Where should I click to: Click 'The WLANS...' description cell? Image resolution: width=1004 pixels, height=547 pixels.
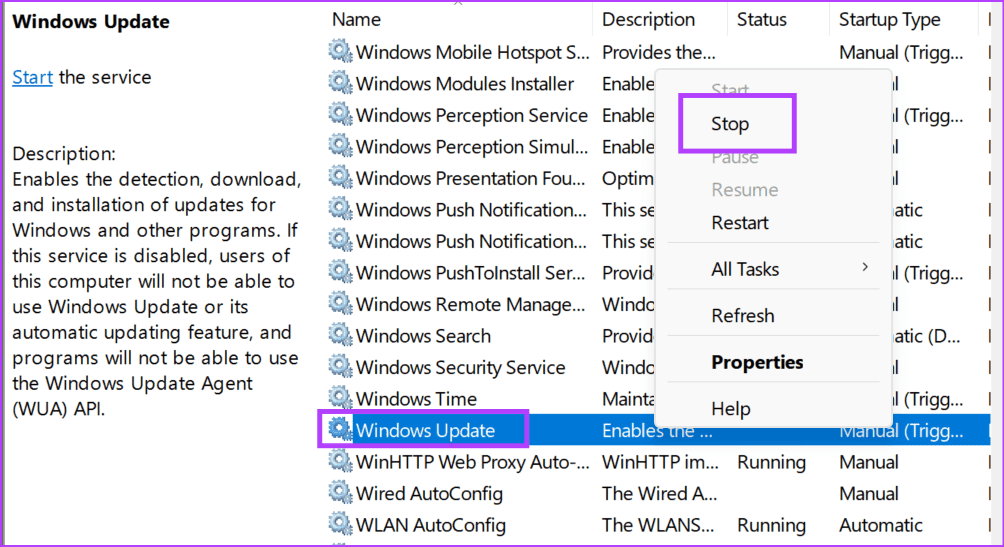[658, 525]
